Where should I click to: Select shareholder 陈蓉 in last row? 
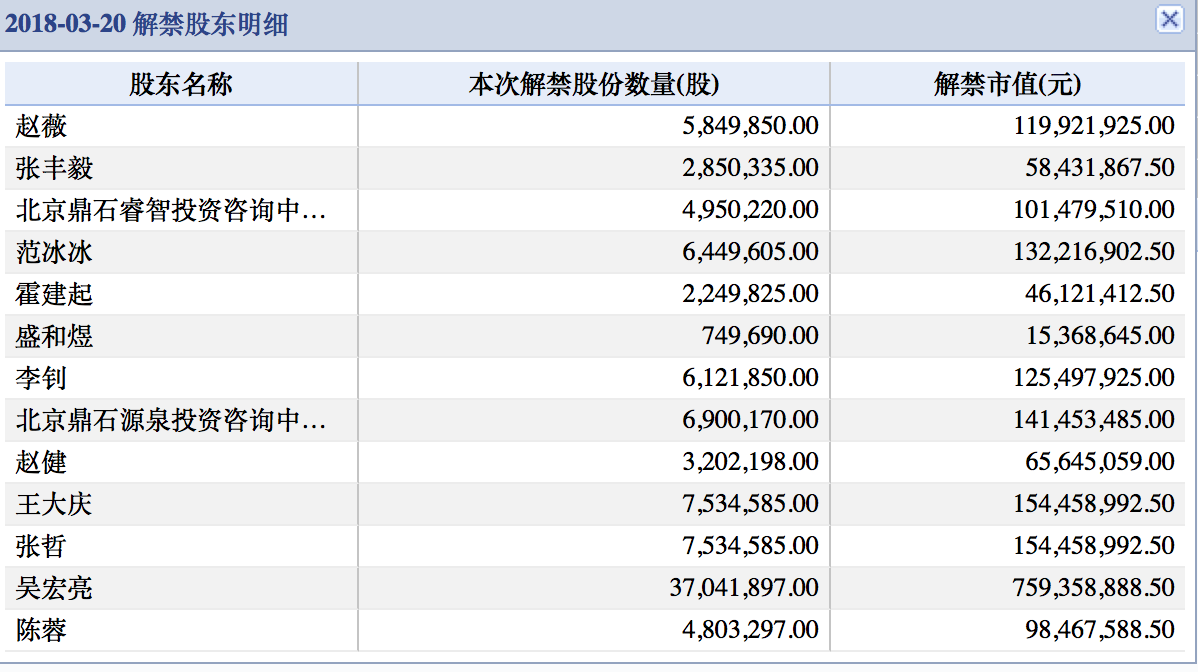tap(42, 630)
